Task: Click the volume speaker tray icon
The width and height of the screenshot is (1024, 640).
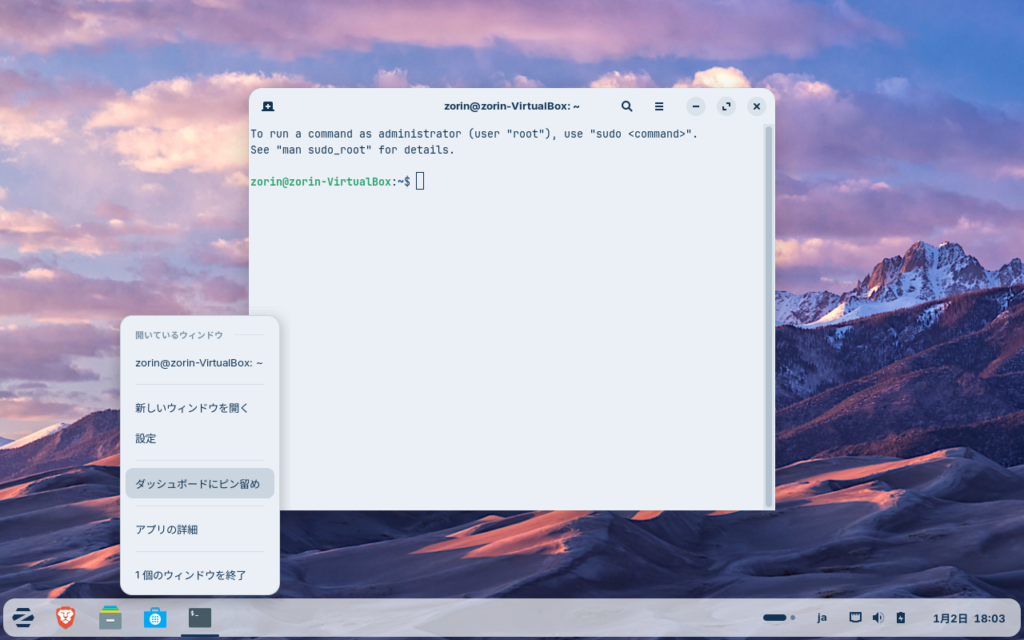Action: pos(878,618)
